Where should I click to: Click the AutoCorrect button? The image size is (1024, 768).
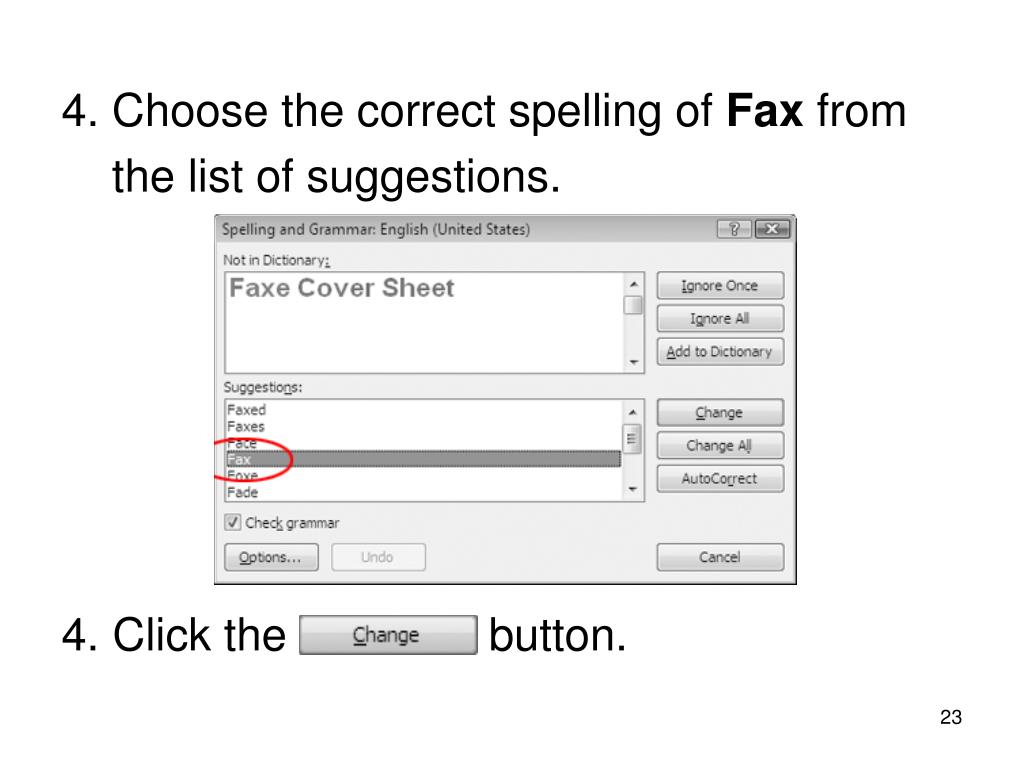tap(720, 478)
